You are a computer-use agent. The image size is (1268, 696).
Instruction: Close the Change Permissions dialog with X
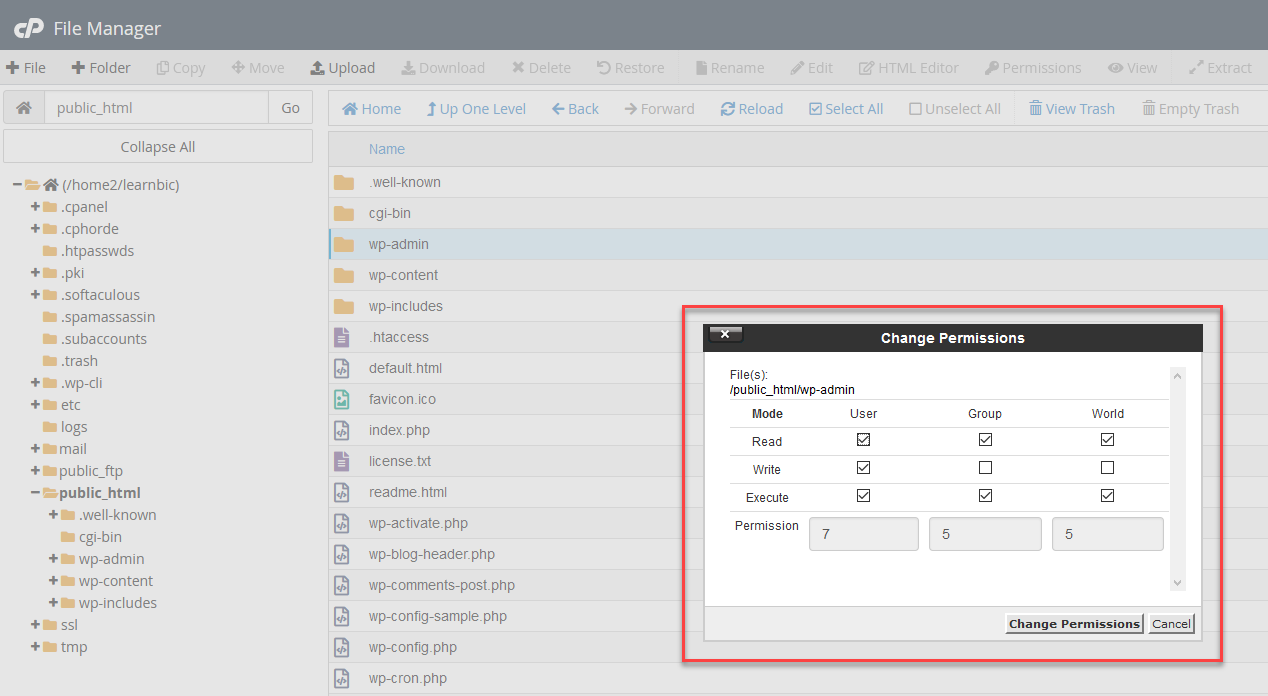click(x=725, y=334)
